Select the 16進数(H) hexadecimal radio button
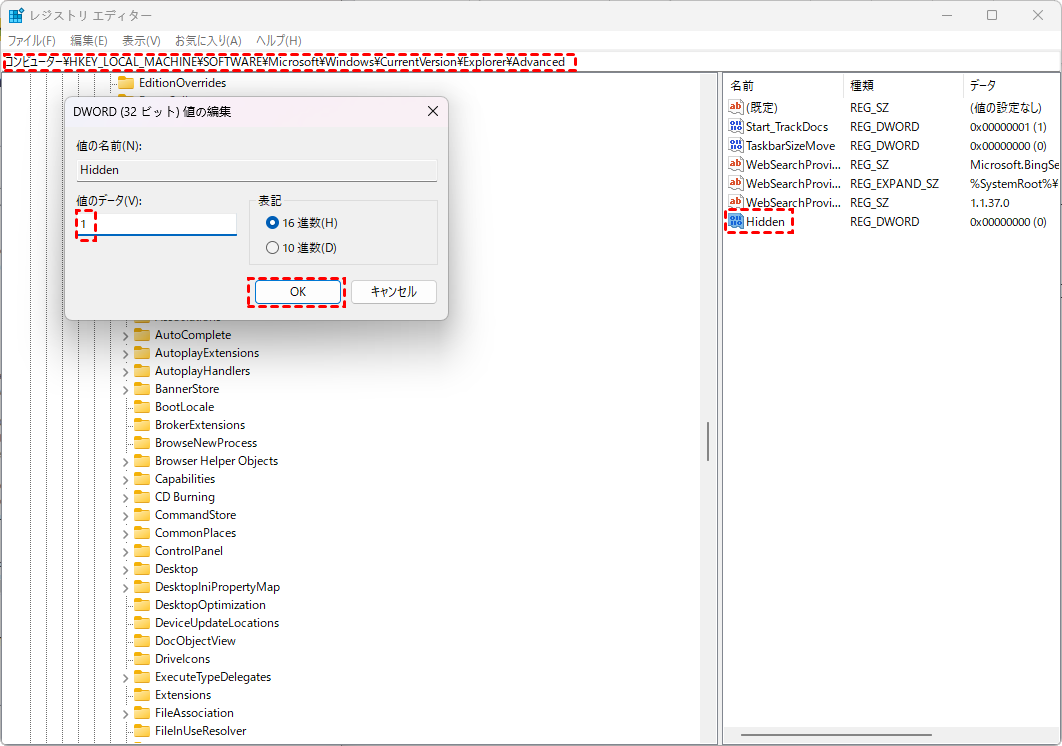 tap(272, 223)
